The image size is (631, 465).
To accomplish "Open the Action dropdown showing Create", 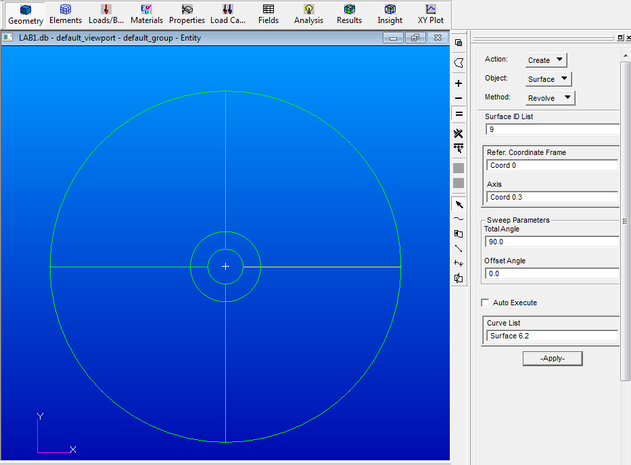I will (x=546, y=60).
